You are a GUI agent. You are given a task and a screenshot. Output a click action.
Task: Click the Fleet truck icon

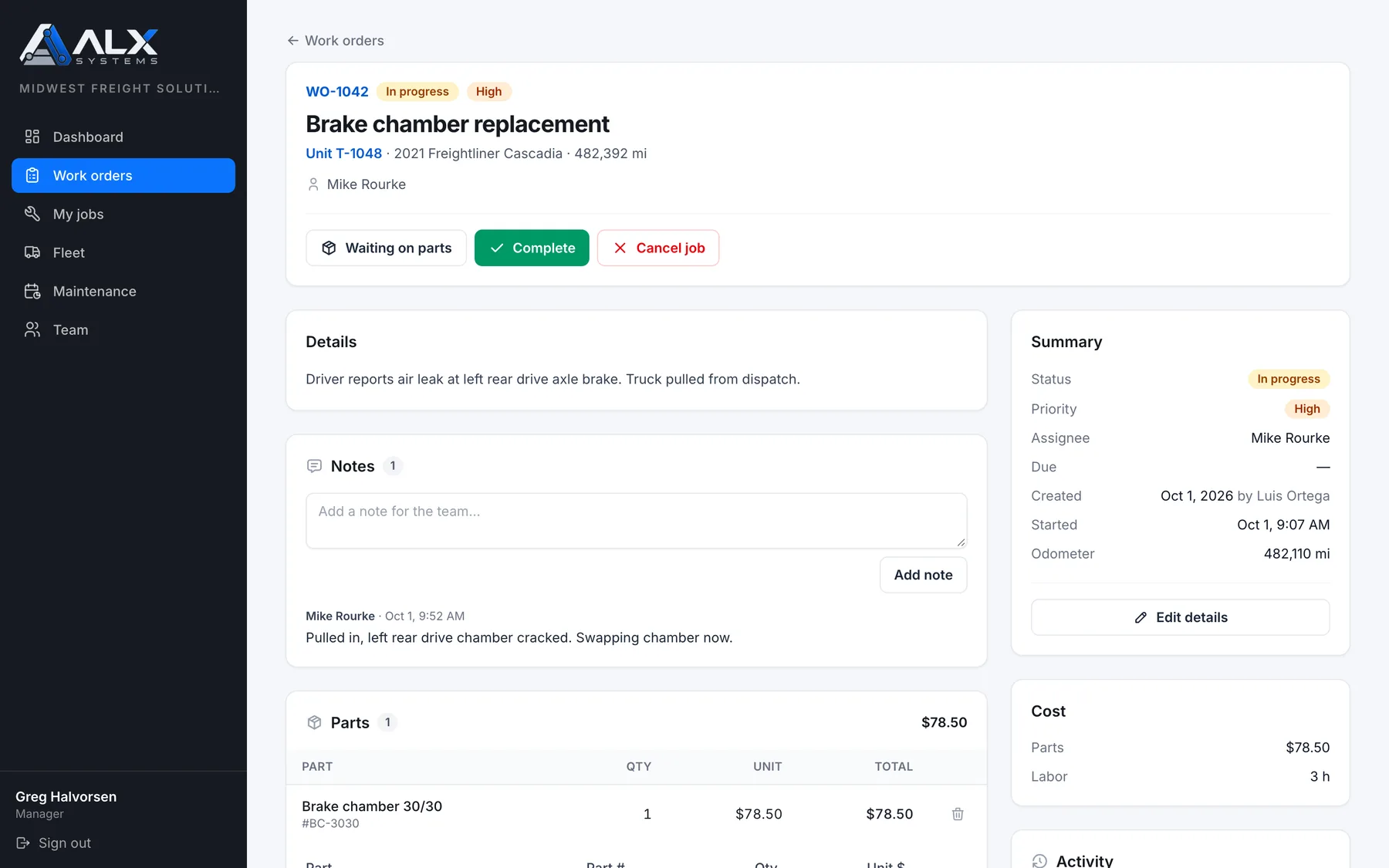(x=32, y=252)
